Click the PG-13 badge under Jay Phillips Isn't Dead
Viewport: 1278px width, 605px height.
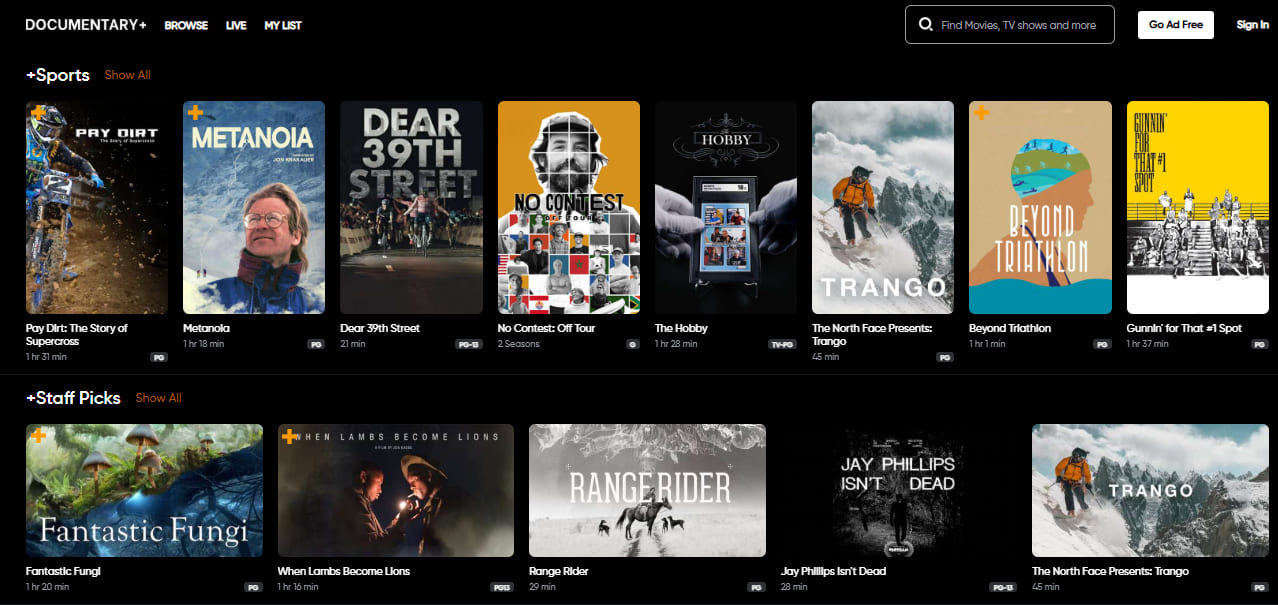pos(1003,587)
